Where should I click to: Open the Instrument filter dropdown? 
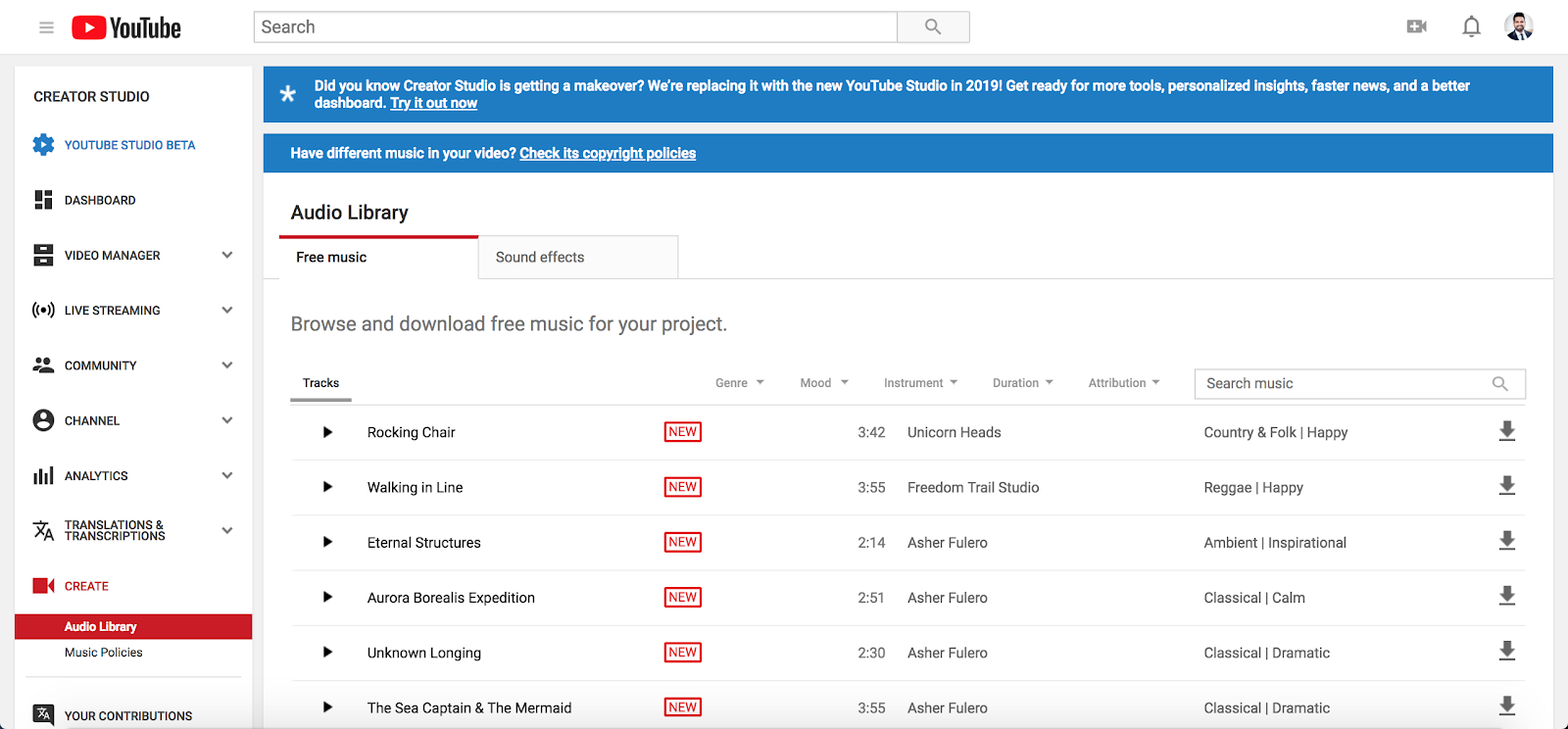920,383
